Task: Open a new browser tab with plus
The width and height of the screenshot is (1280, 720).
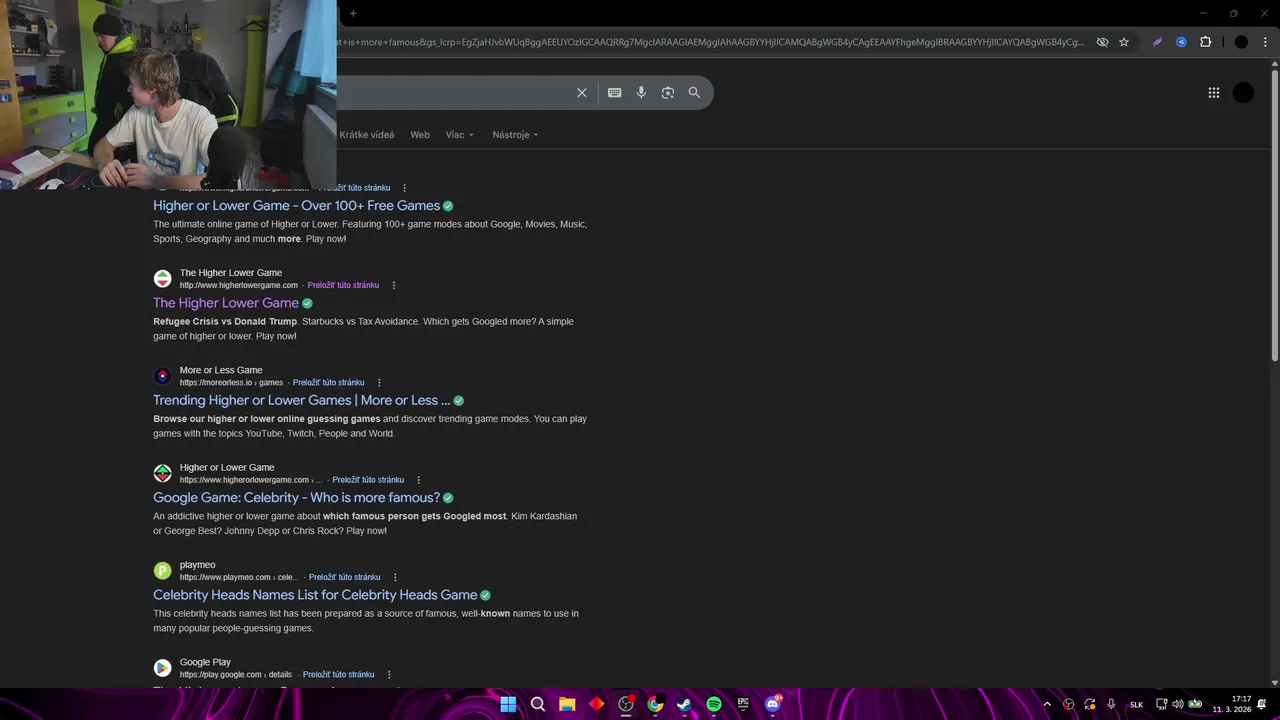Action: 353,13
